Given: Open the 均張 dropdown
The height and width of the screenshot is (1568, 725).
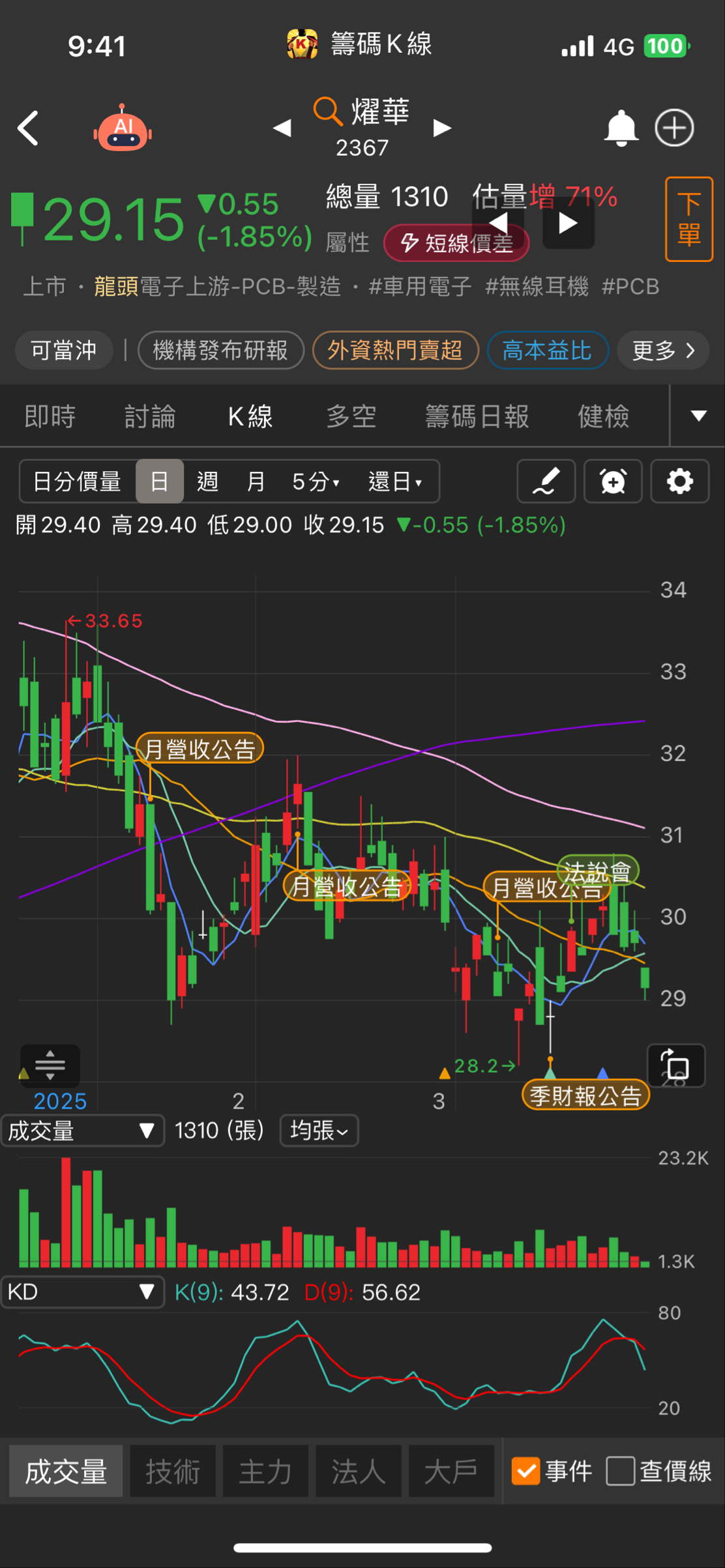Looking at the screenshot, I should (x=319, y=1131).
